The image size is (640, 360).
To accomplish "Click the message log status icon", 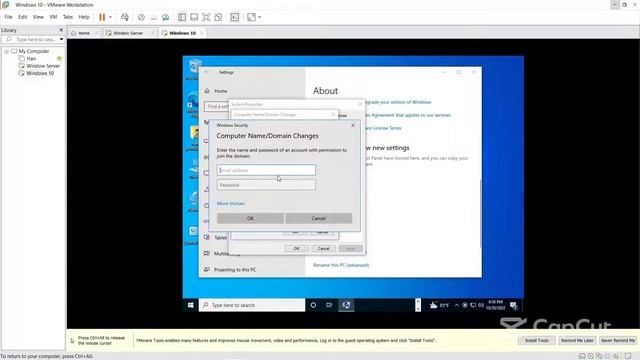I will coord(628,356).
